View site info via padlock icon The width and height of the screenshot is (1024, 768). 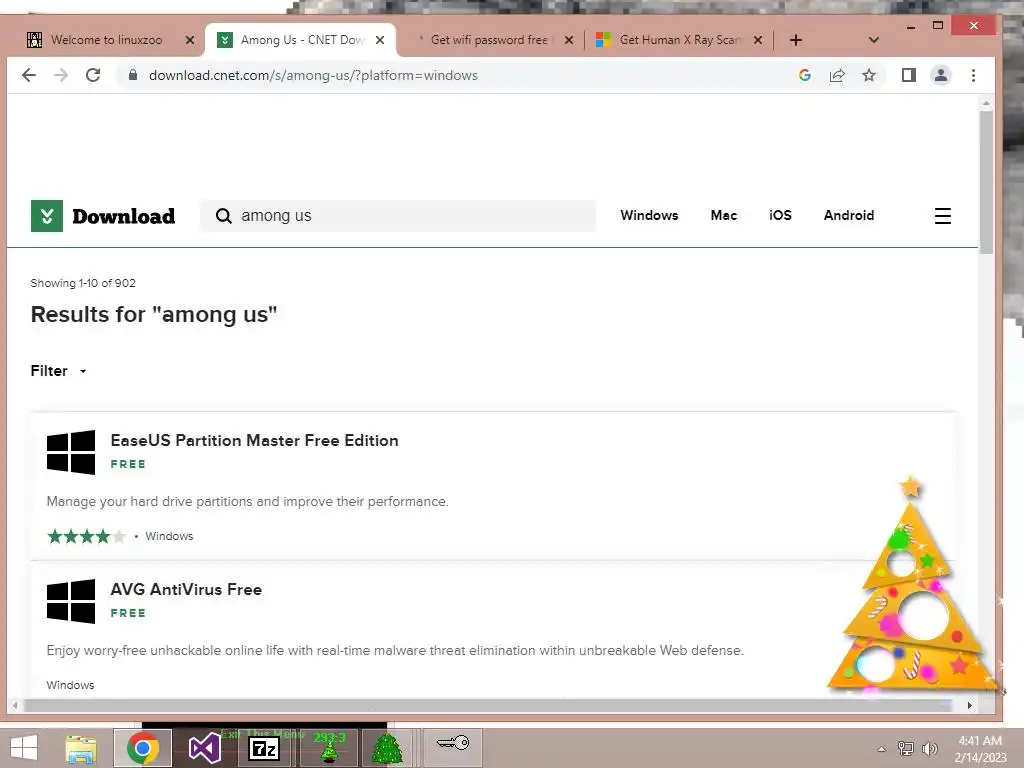pyautogui.click(x=133, y=75)
